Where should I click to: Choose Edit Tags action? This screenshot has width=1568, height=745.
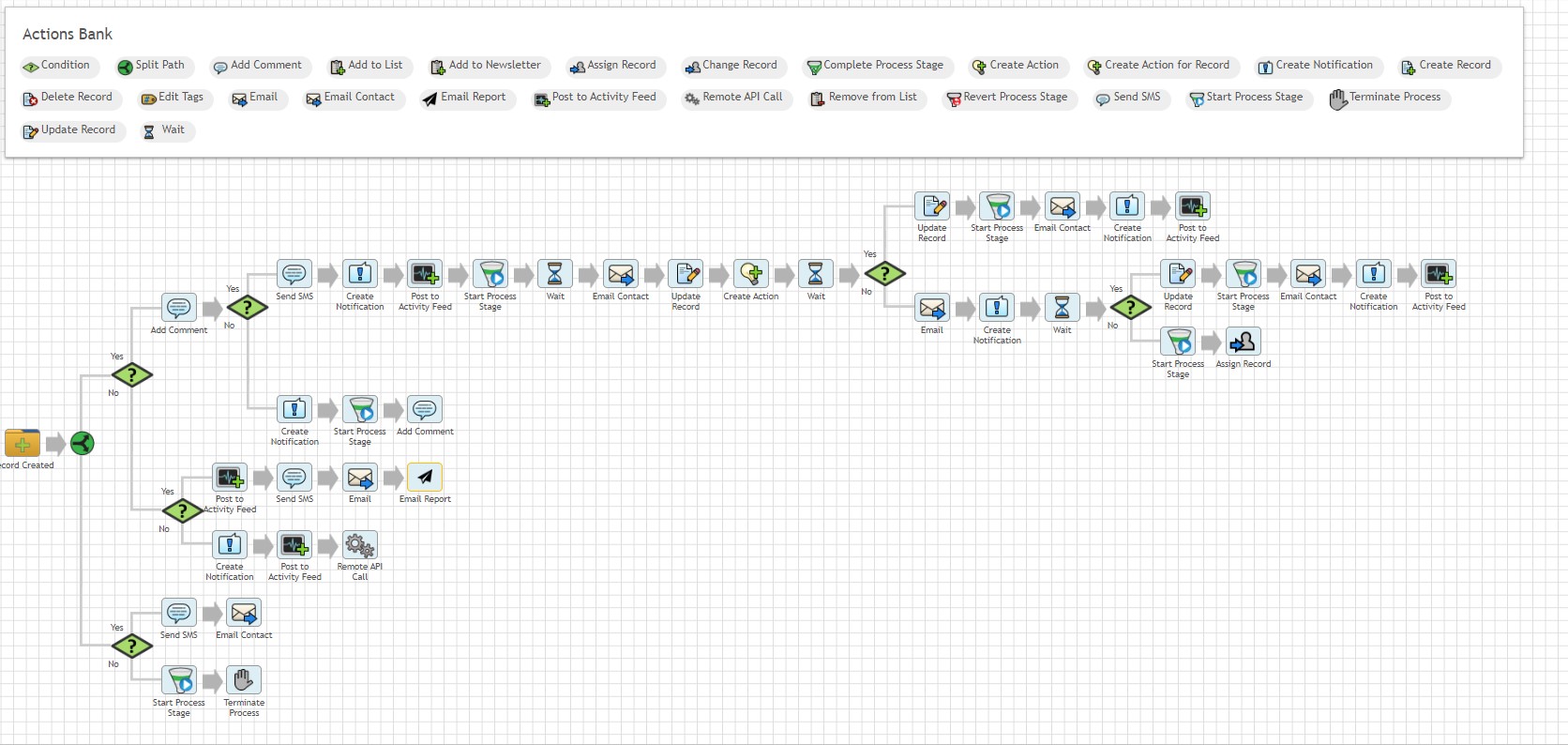173,98
